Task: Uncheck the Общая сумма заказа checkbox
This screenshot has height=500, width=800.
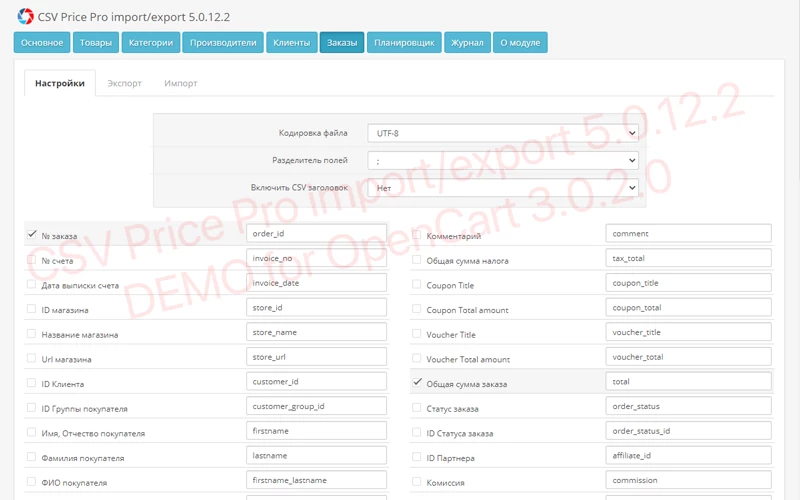Action: pyautogui.click(x=417, y=382)
